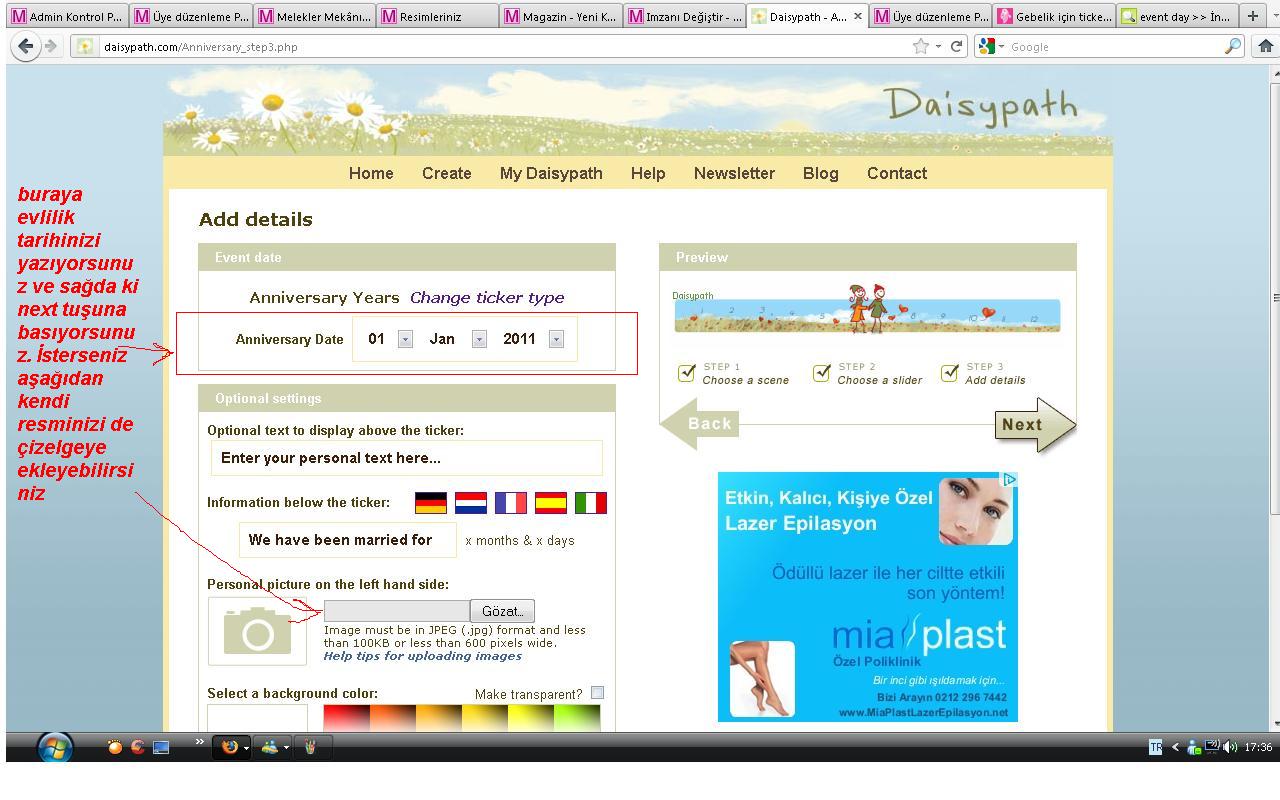This screenshot has height=800, width=1280.
Task: Open the anniversary year dropdown
Action: 556,339
